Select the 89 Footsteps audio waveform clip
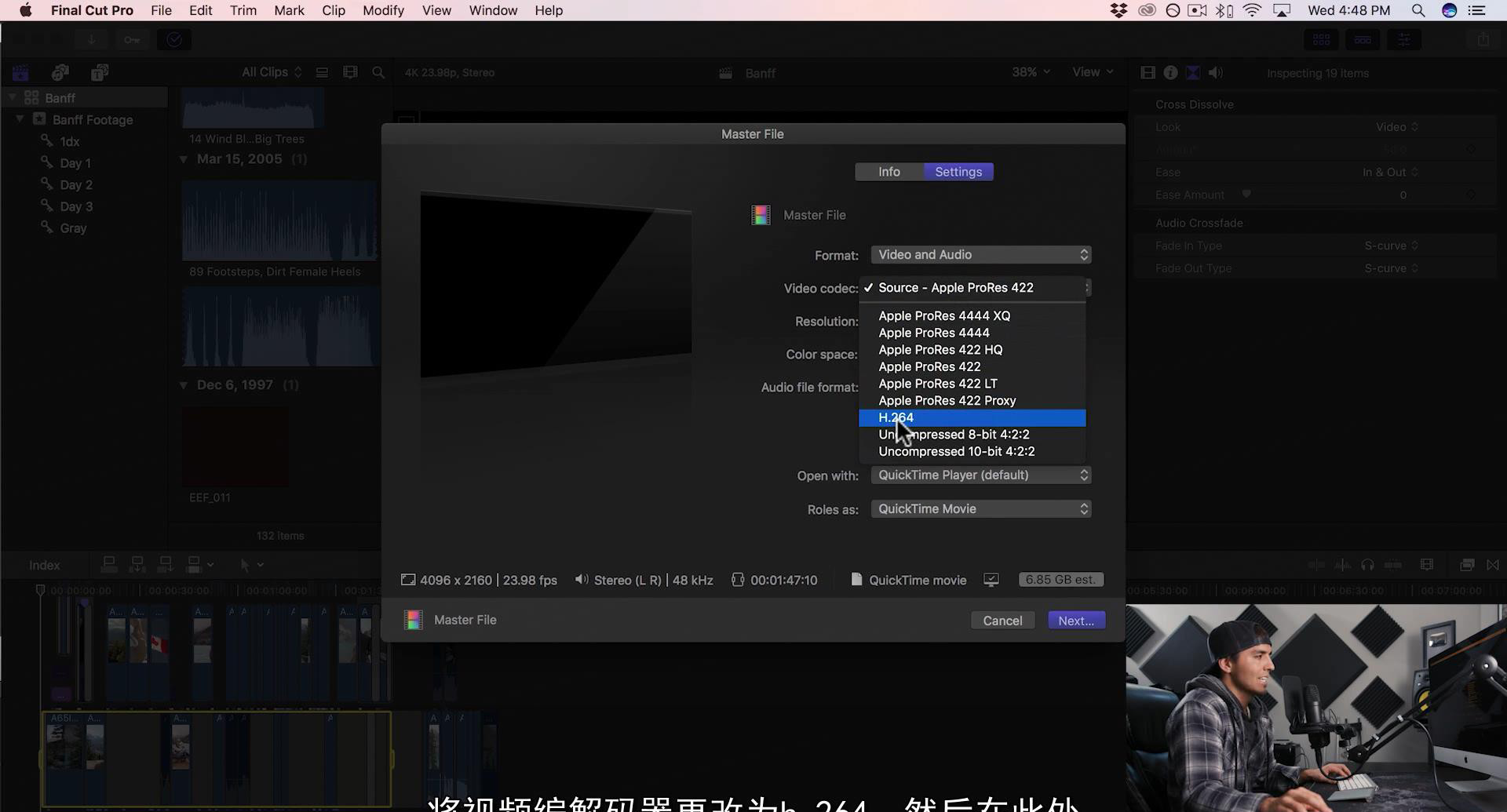 (x=280, y=220)
